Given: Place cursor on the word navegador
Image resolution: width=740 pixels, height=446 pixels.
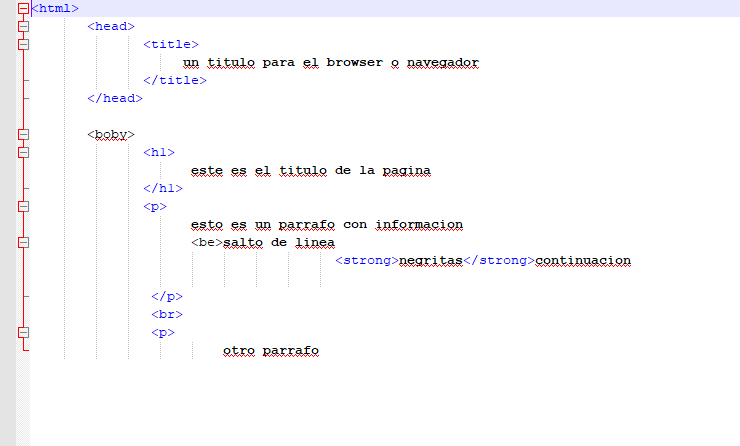Looking at the screenshot, I should click(x=442, y=62).
